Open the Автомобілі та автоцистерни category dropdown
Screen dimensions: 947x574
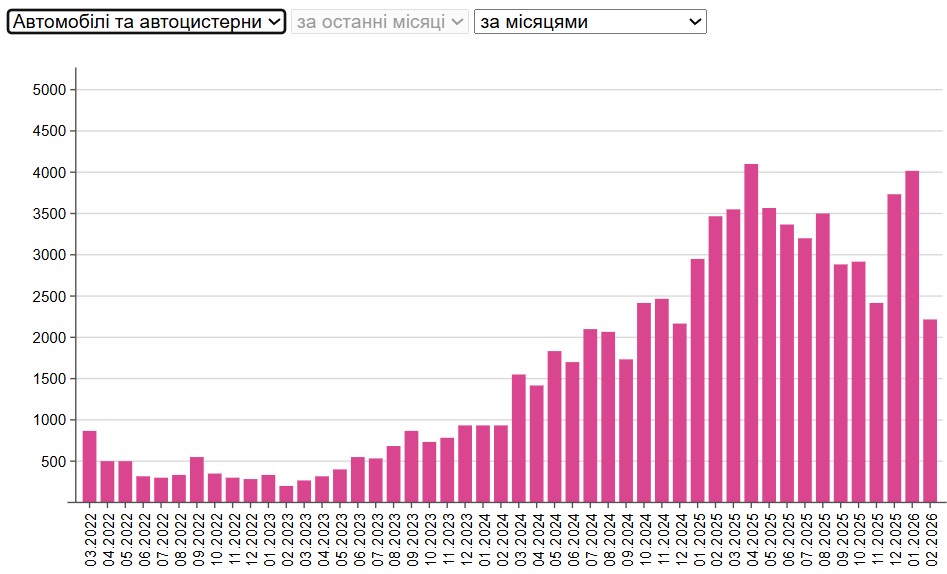pos(147,22)
